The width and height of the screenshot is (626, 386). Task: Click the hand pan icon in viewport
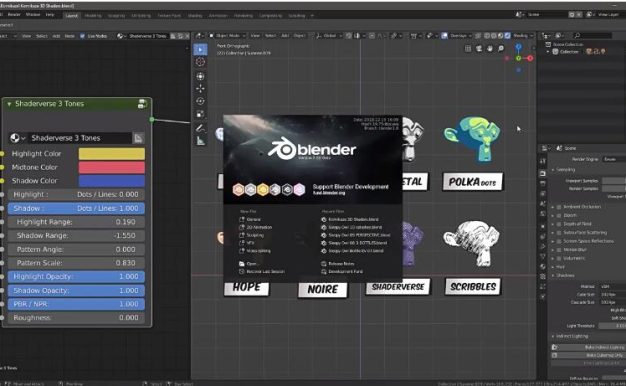pyautogui.click(x=490, y=49)
